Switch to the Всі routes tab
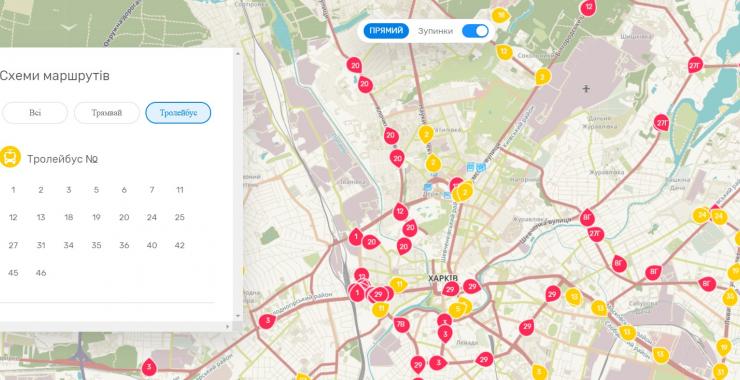Screen dimensions: 740x380 click(x=35, y=113)
